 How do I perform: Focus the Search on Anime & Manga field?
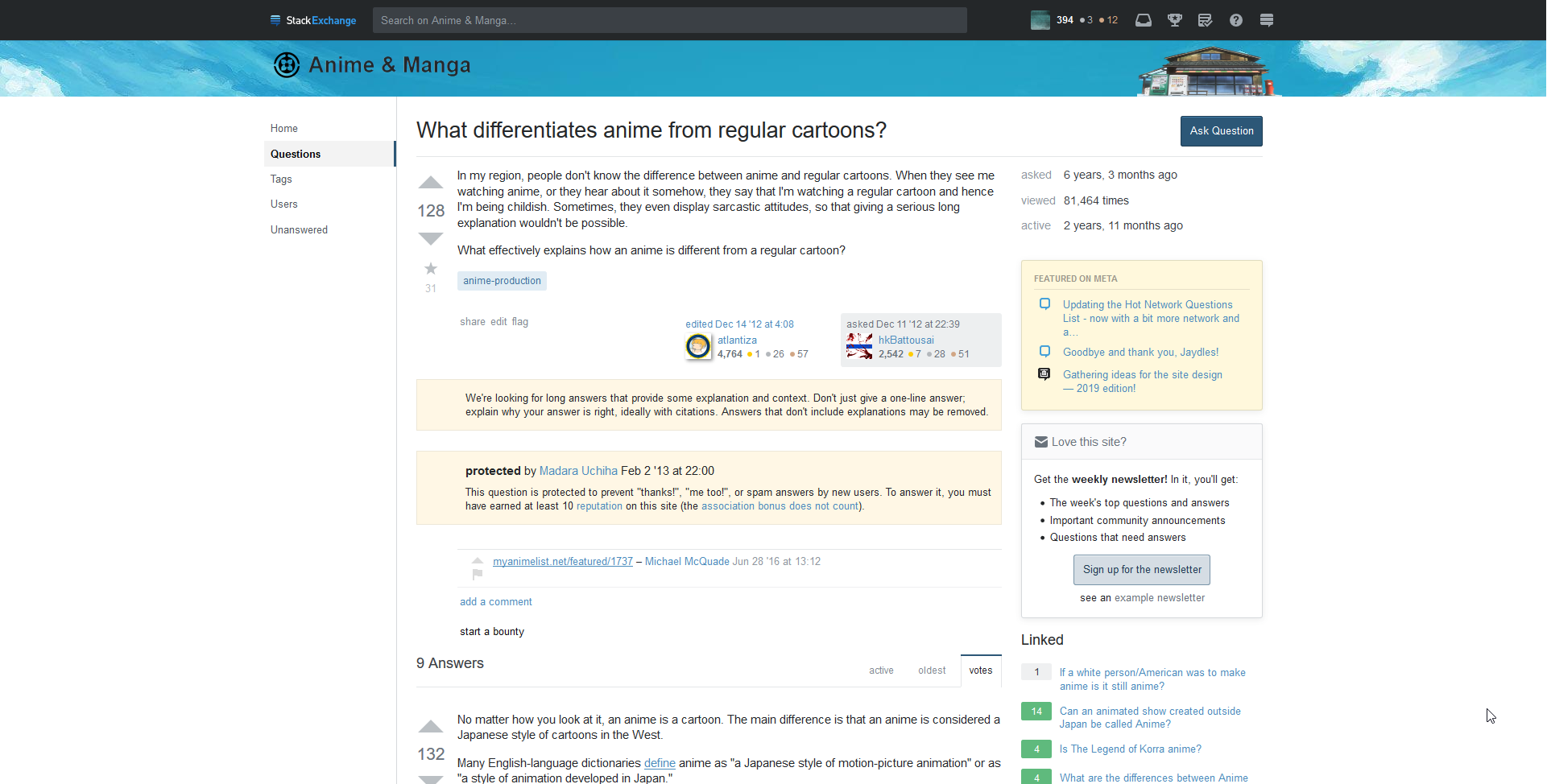(x=670, y=20)
